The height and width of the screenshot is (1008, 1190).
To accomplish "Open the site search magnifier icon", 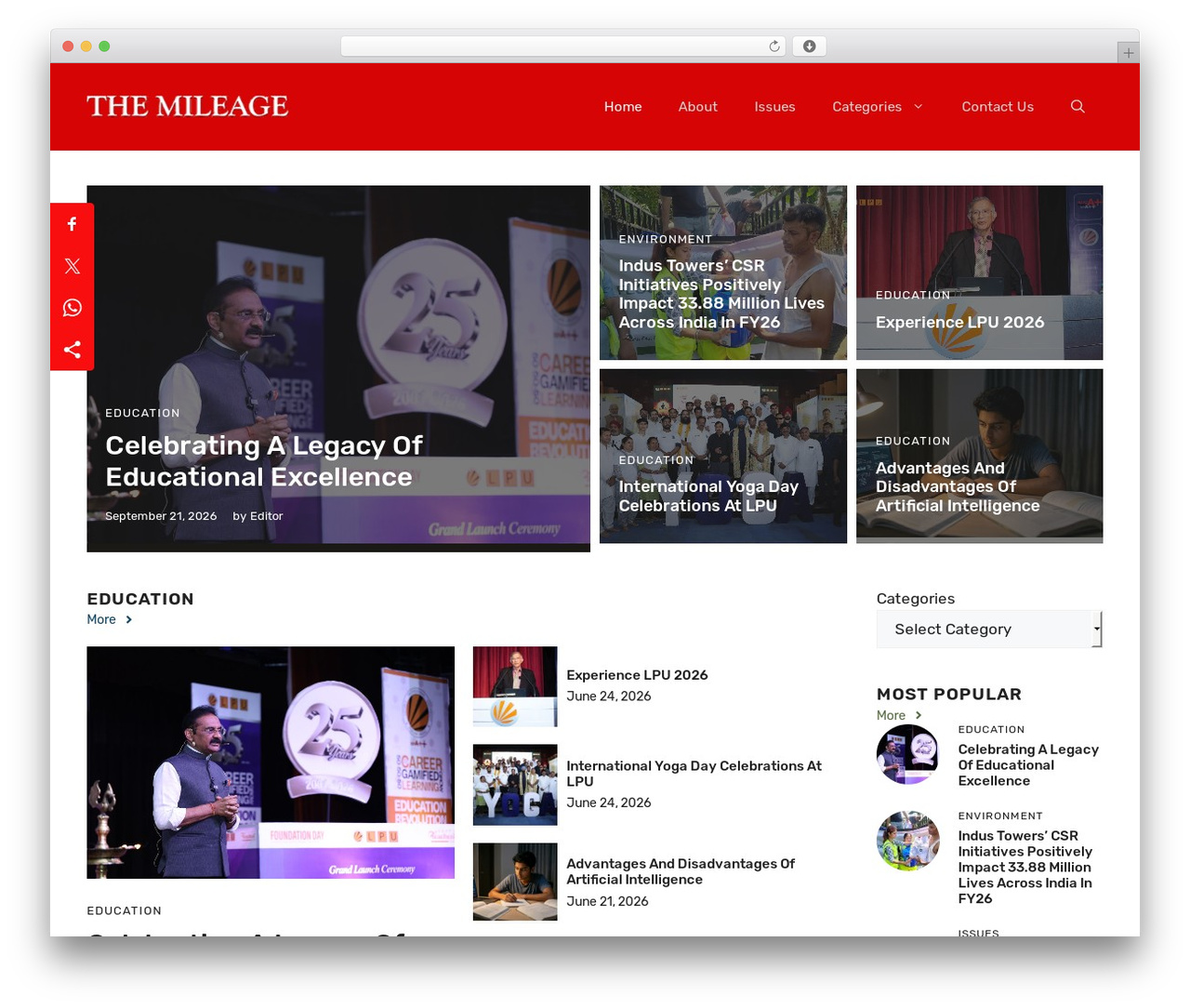I will pyautogui.click(x=1078, y=107).
